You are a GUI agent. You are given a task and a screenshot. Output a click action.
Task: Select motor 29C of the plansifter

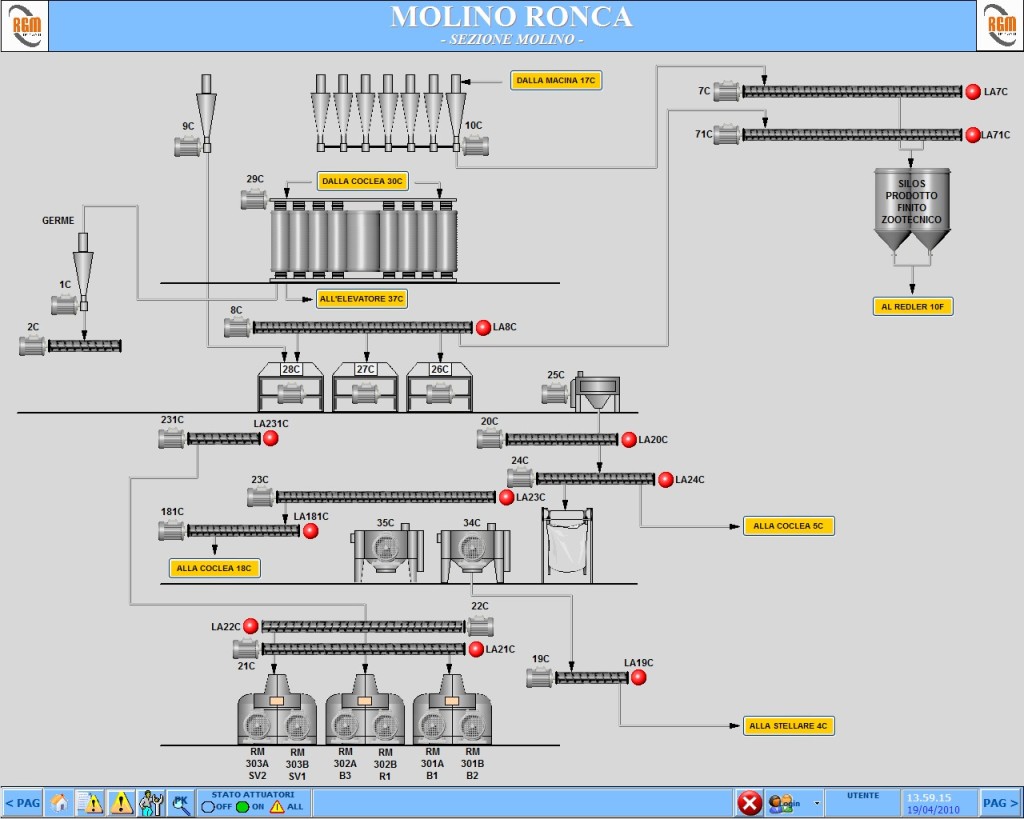(254, 199)
